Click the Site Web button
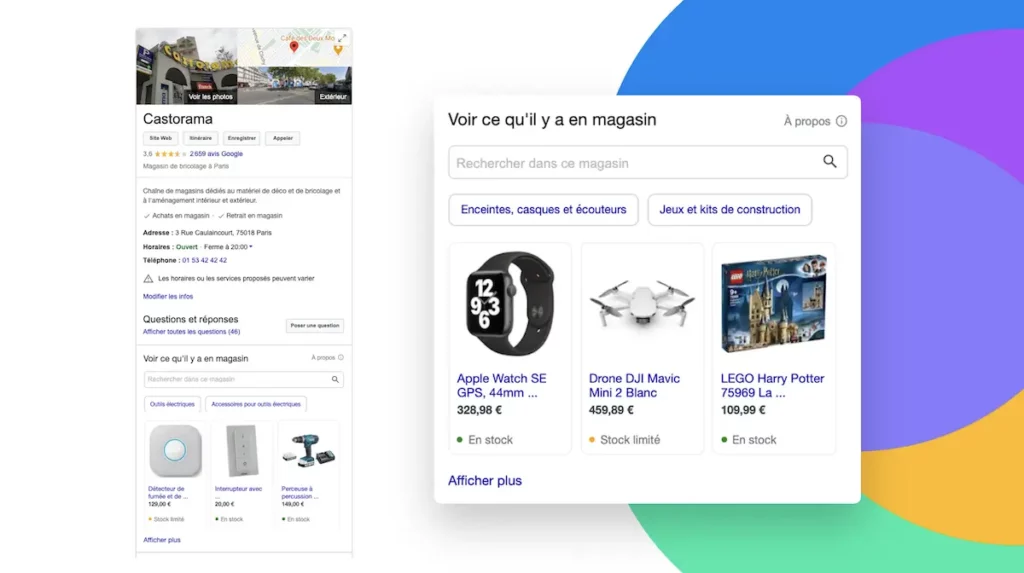Screen dimensions: 1024x573 tap(160, 138)
